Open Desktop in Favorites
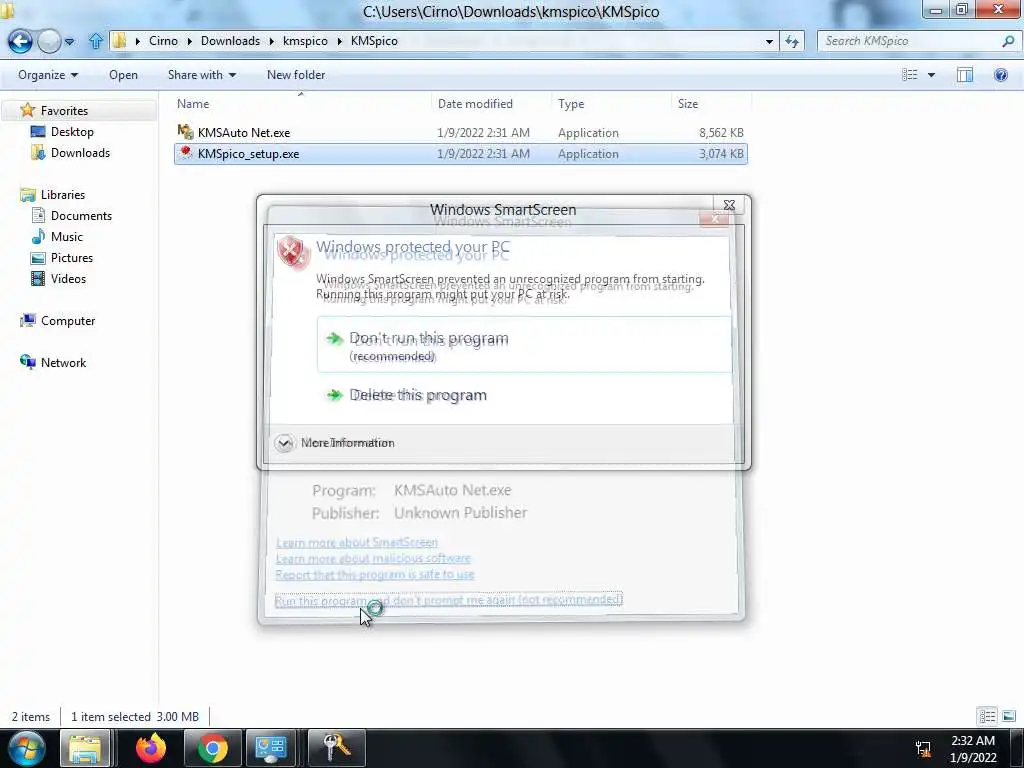Screen dimensions: 1024x768 [72, 131]
